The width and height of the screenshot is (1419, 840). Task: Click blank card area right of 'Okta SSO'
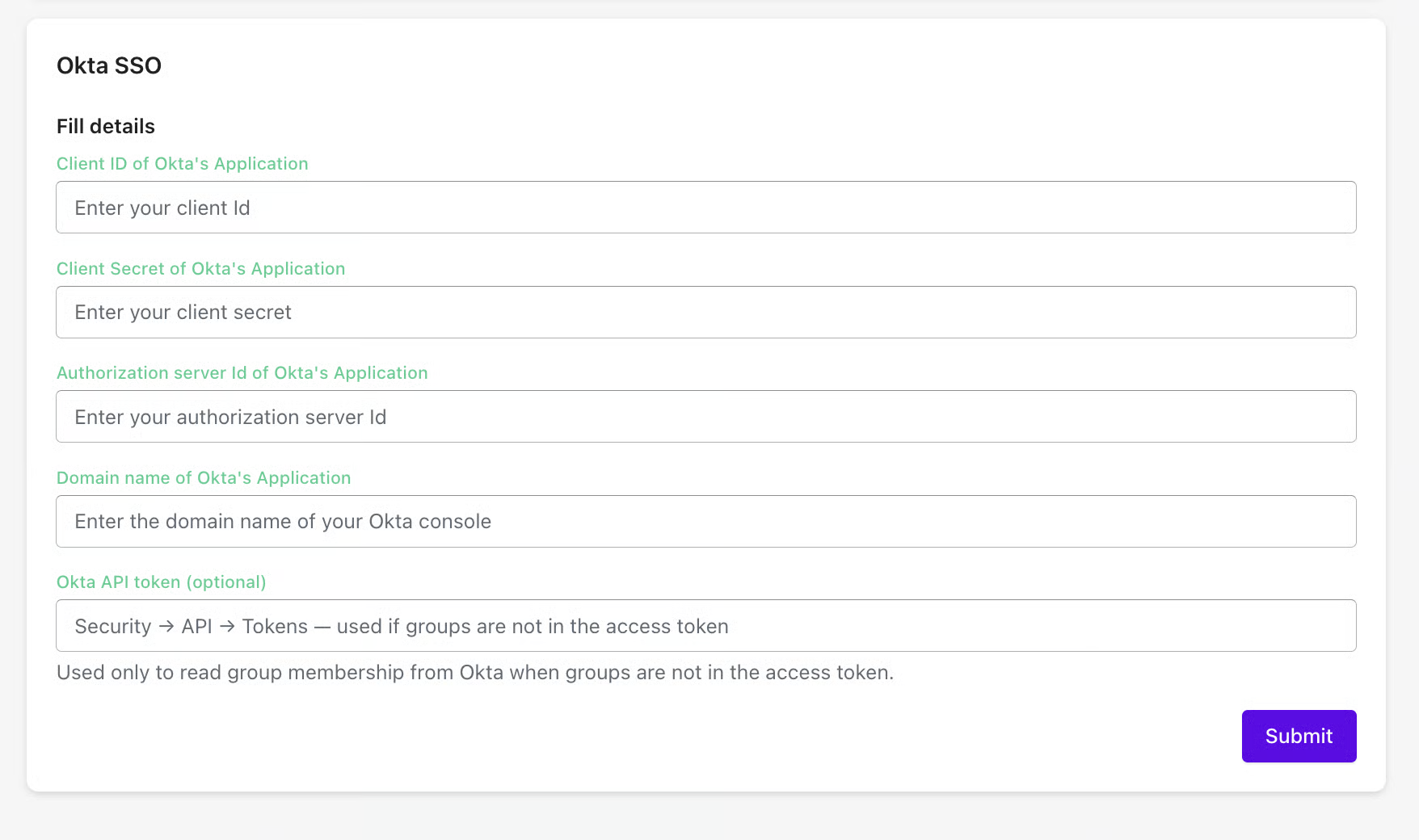click(727, 65)
